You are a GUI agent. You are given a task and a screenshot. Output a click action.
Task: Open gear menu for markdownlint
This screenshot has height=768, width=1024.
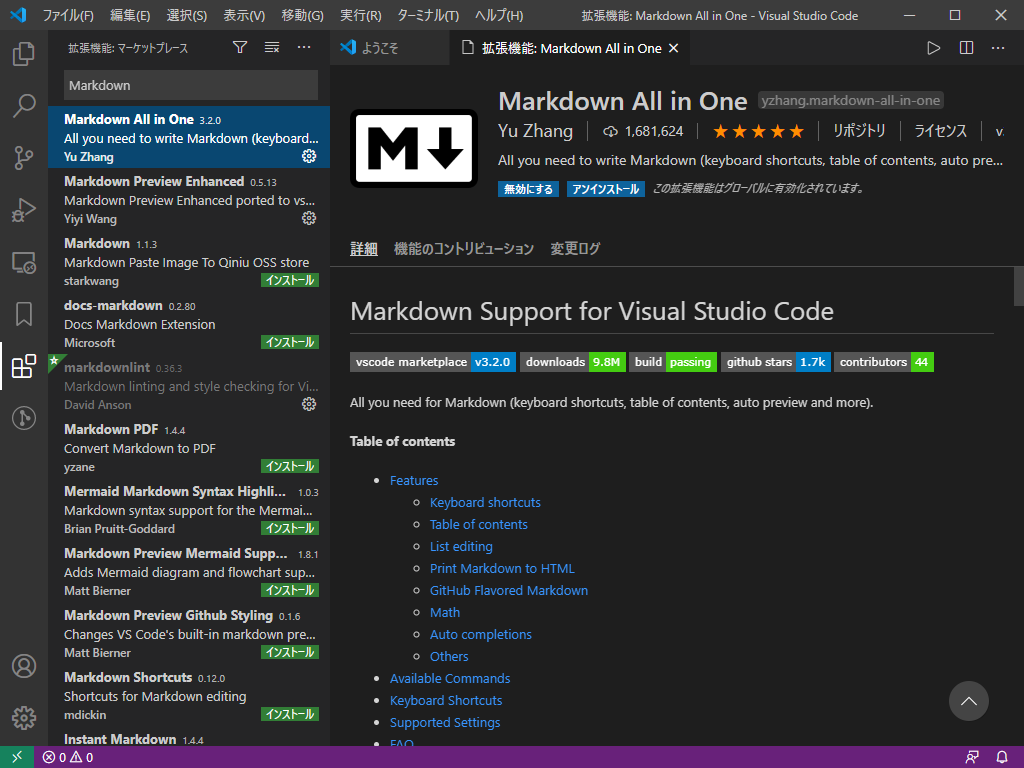coord(309,404)
